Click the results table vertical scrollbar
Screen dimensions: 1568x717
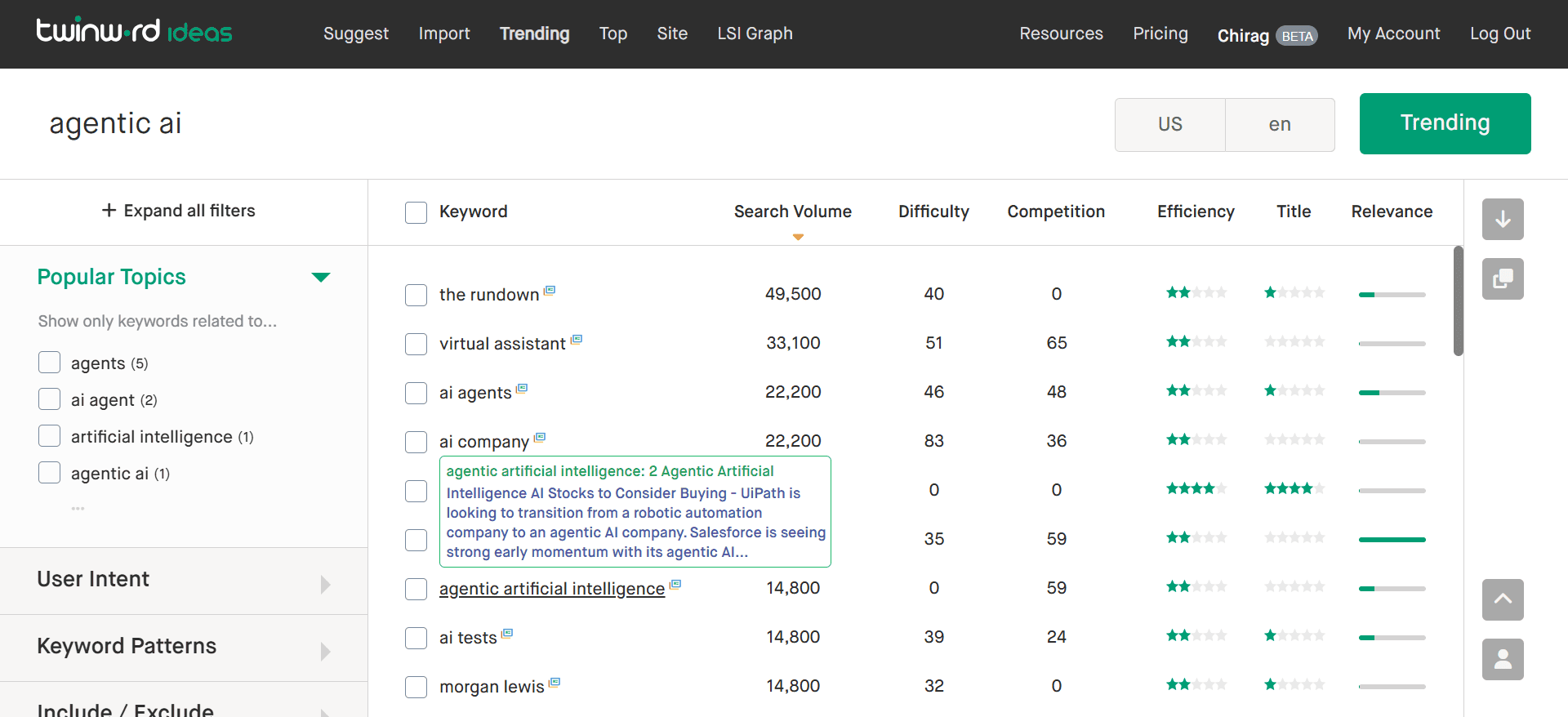[x=1459, y=301]
